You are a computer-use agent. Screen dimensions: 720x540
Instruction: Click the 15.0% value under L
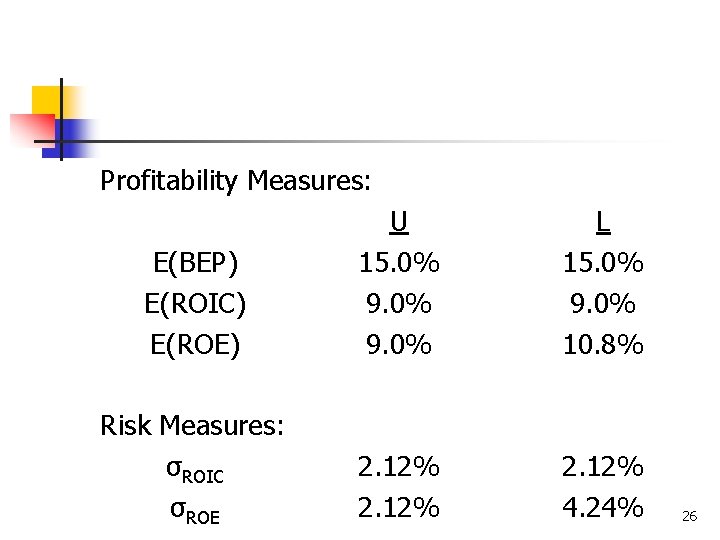pos(602,263)
